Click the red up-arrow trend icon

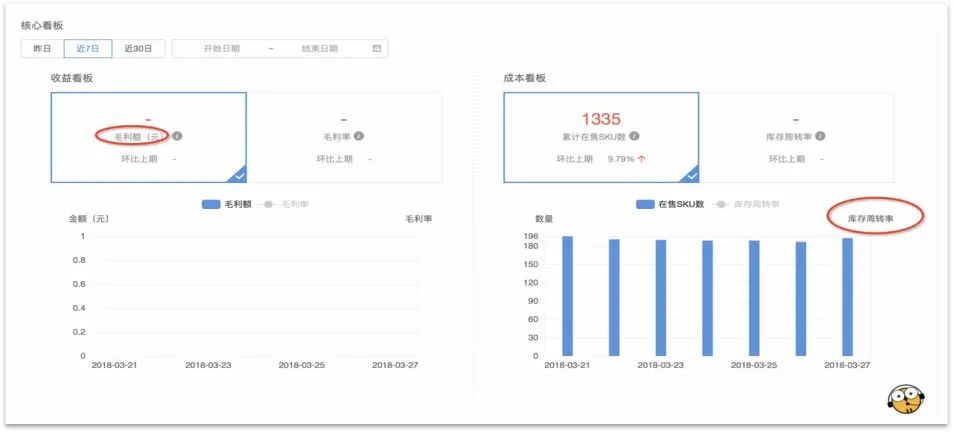pos(642,159)
